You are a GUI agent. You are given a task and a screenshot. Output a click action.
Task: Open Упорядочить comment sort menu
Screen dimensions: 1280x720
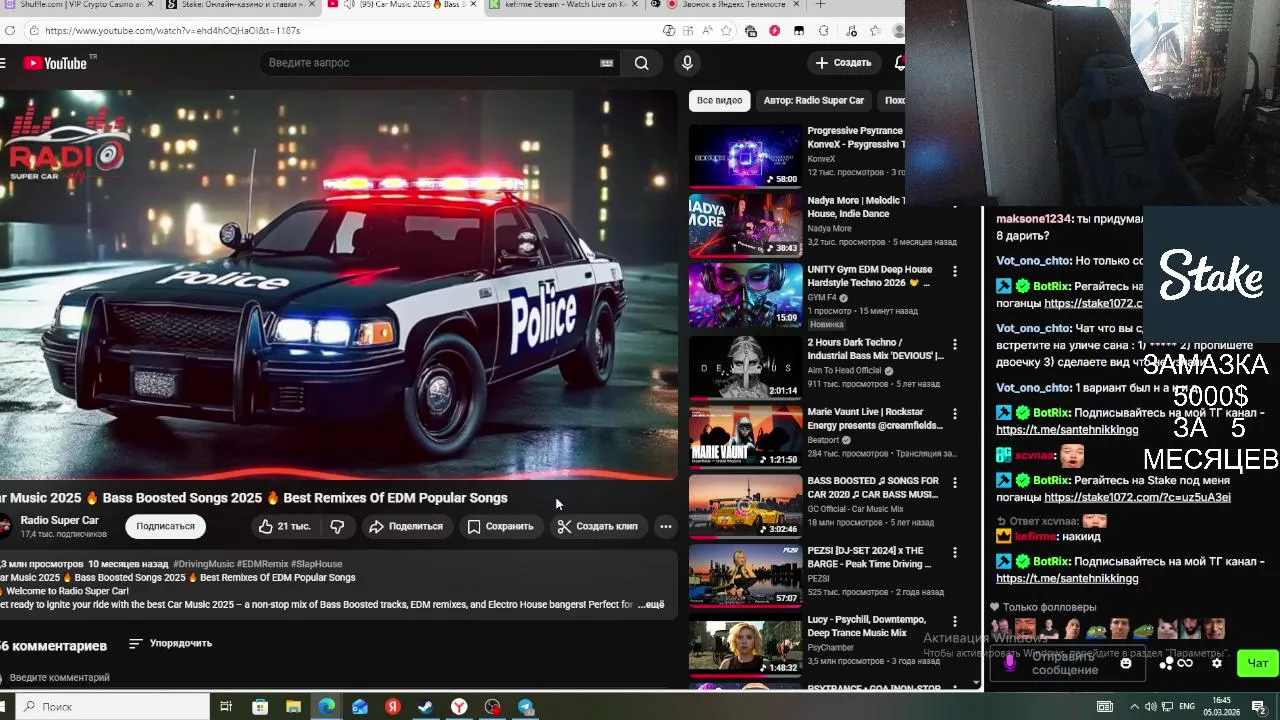[x=171, y=643]
